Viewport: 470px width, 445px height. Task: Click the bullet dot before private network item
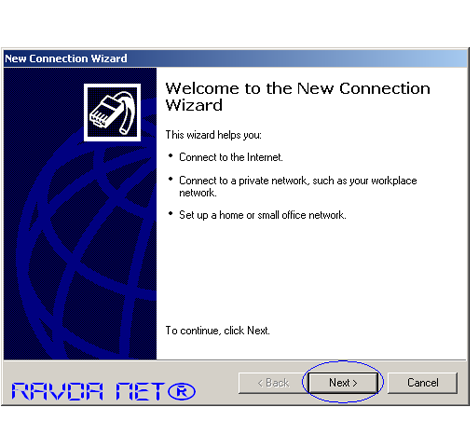click(x=171, y=179)
